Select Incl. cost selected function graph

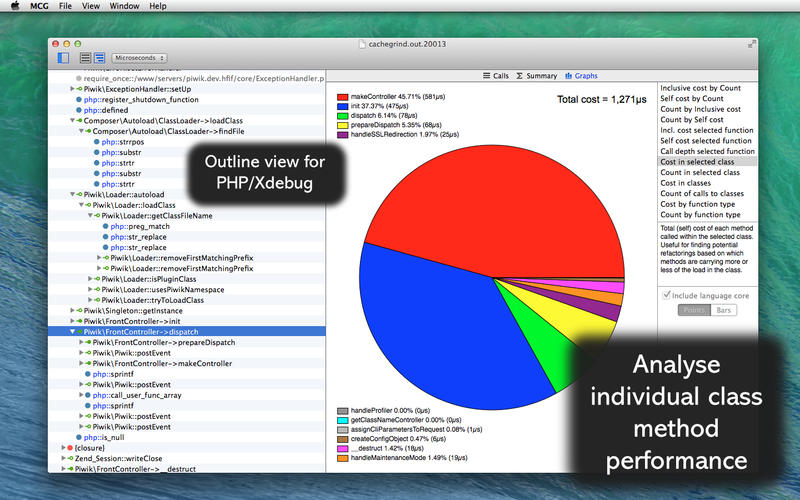(x=707, y=130)
